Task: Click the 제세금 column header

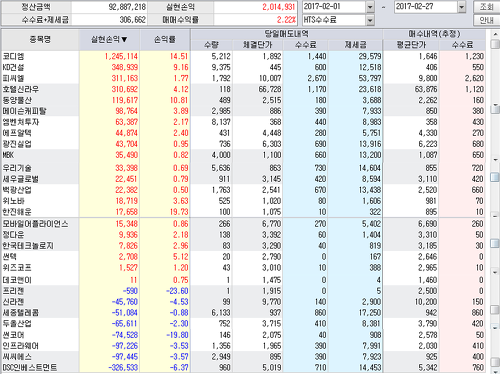Action: [x=355, y=45]
